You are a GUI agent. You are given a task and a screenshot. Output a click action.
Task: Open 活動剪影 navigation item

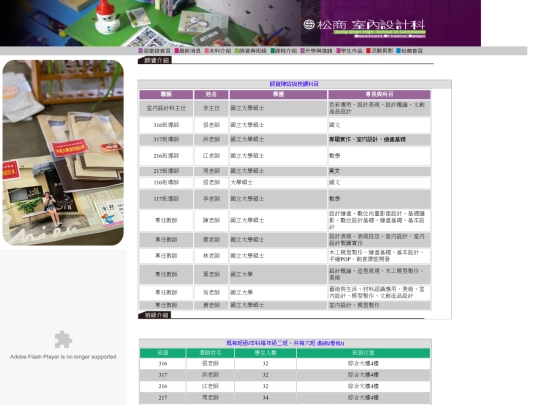[380, 51]
